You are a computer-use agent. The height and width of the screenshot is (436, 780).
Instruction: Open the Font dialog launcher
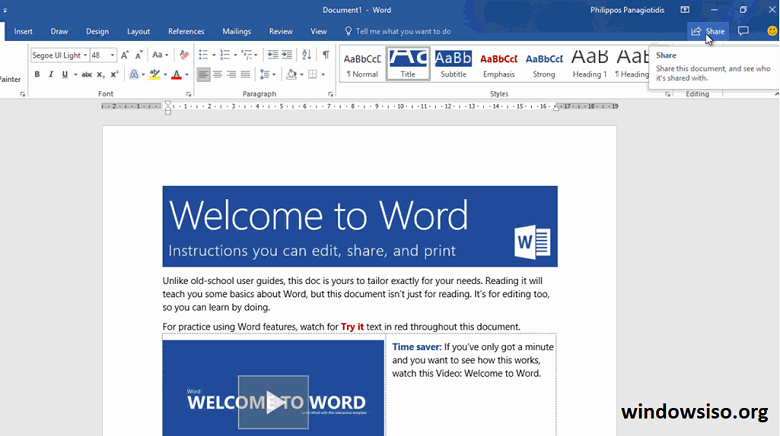pos(189,94)
